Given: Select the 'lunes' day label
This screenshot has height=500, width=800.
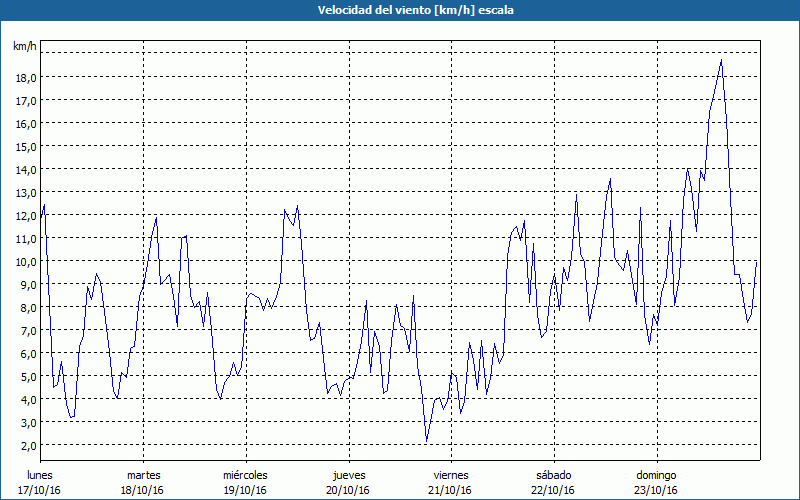Looking at the screenshot, I should click(41, 475).
